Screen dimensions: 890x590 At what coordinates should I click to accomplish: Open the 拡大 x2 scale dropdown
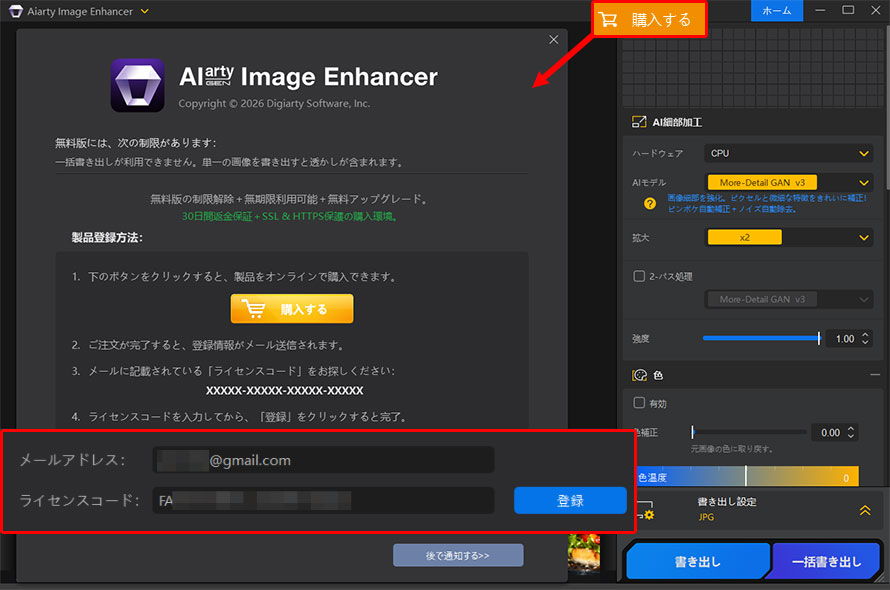[x=789, y=237]
